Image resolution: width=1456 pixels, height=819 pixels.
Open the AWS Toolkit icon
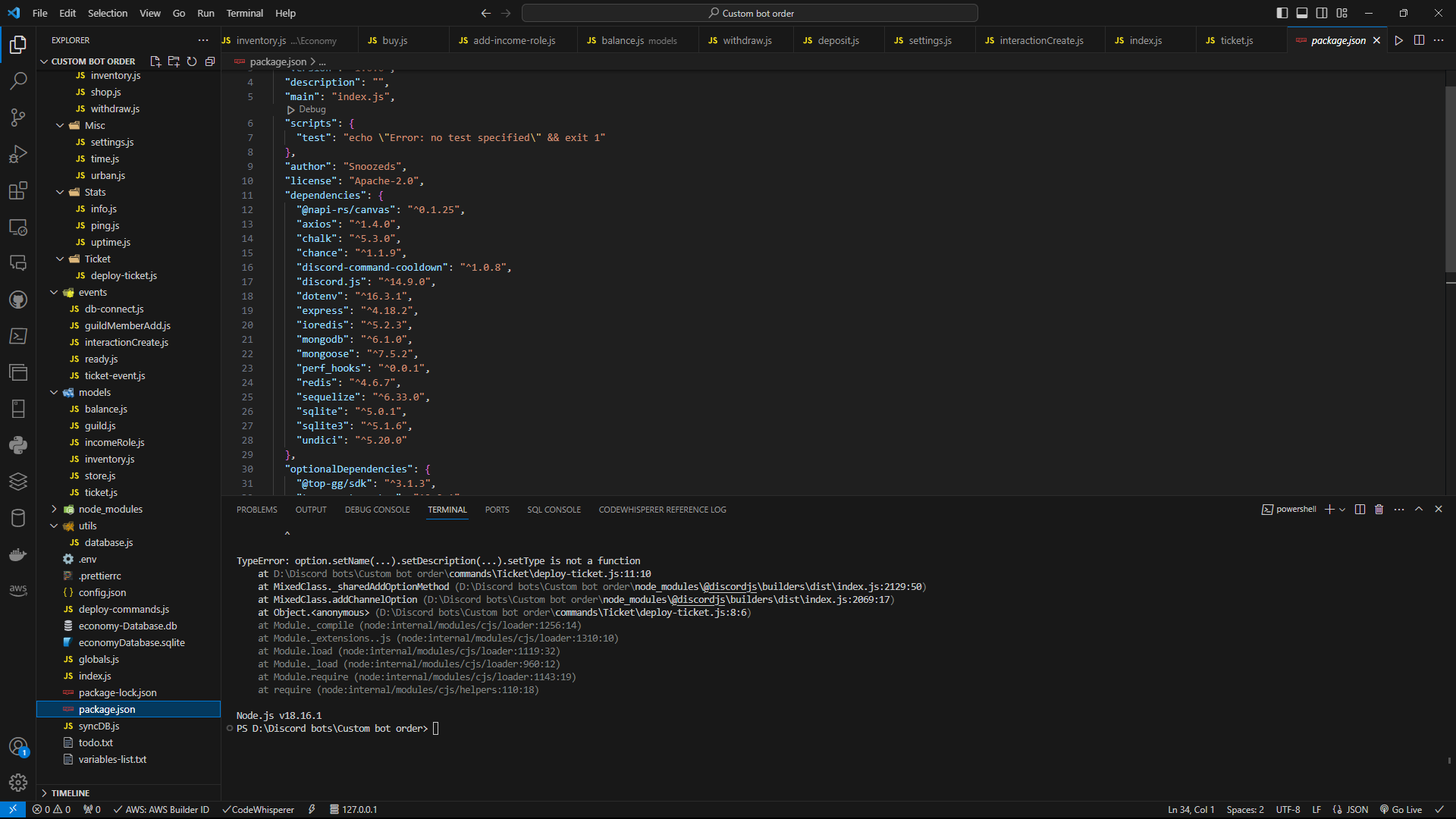pos(18,591)
